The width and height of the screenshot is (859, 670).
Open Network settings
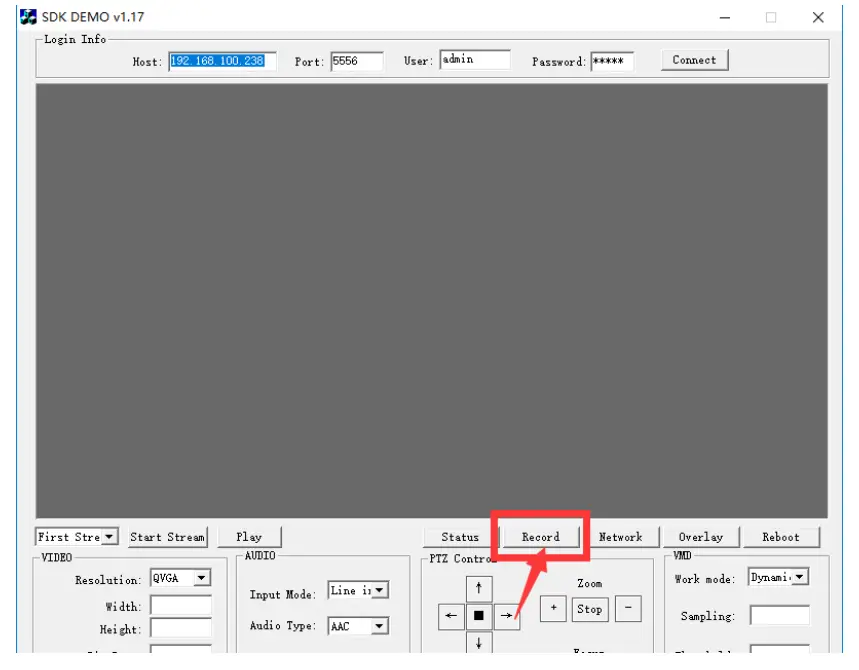[x=621, y=536]
